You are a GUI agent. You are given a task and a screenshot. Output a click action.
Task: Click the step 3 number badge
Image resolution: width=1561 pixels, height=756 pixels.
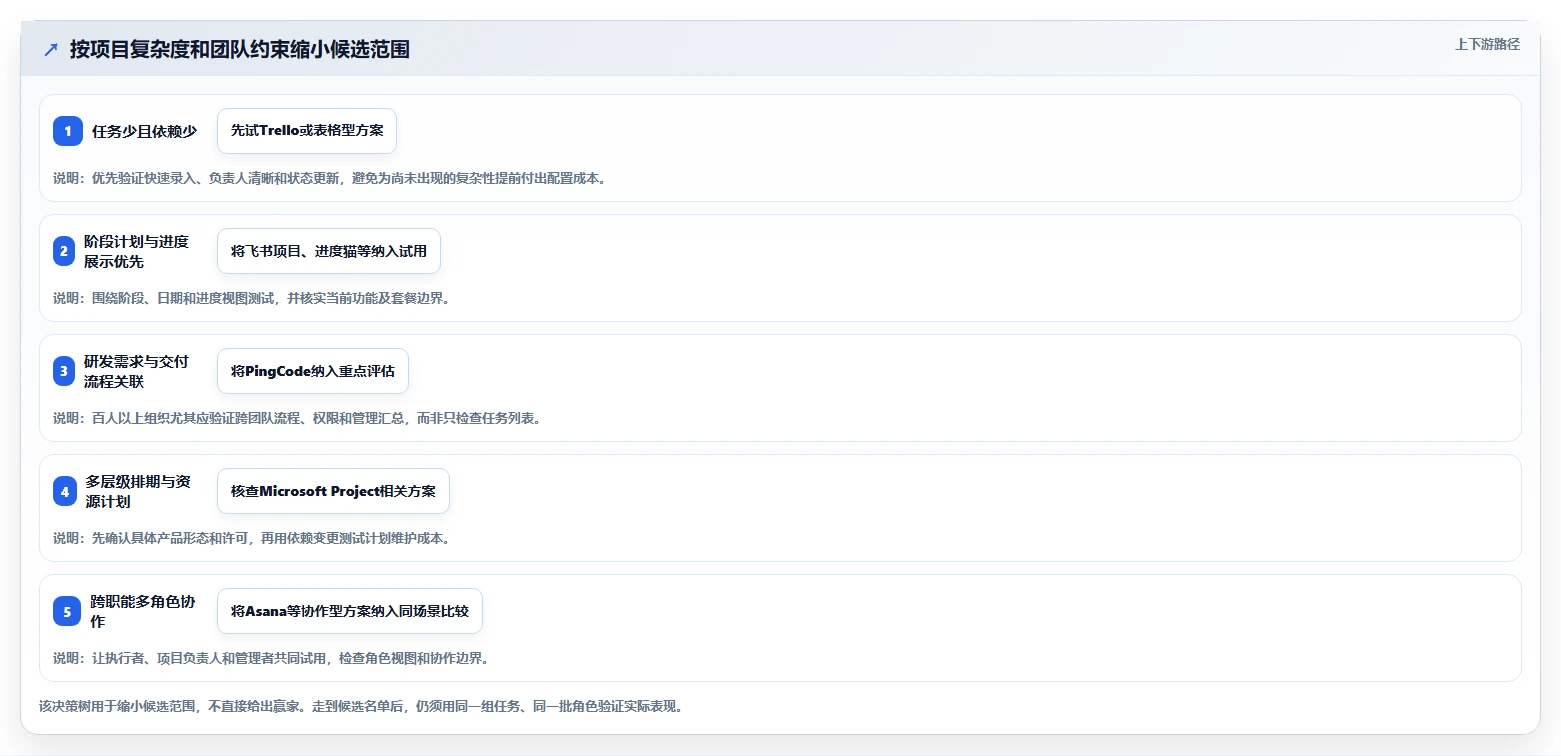click(x=64, y=371)
